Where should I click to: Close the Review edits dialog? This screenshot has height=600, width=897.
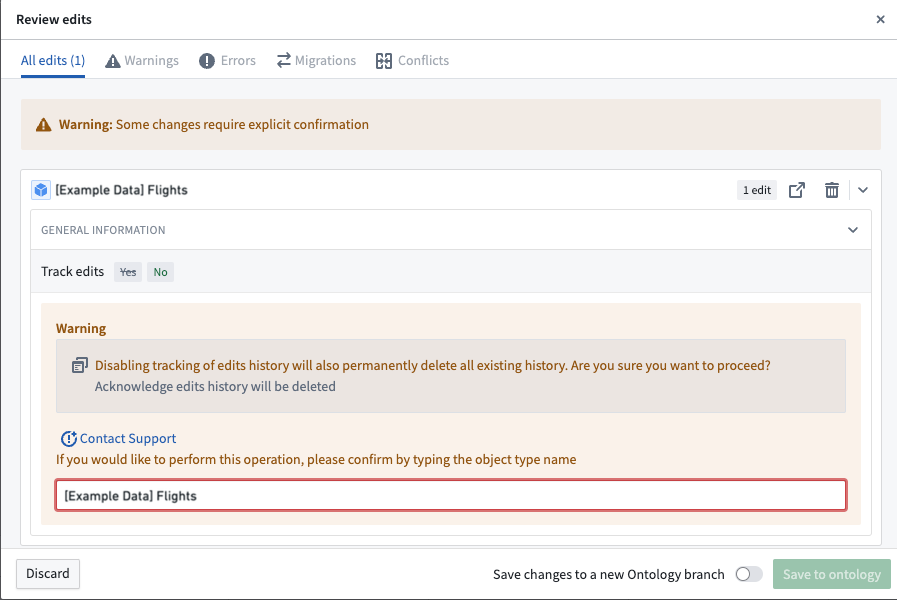pos(880,19)
